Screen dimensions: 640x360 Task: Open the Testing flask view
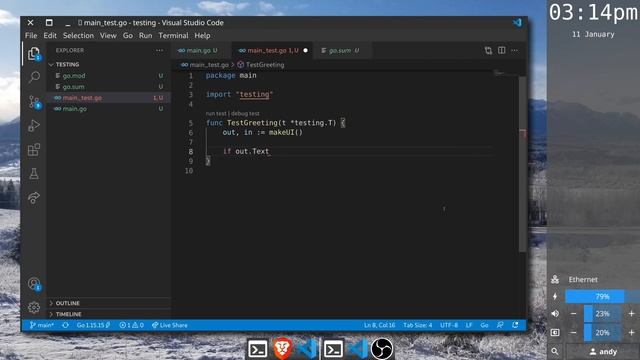34,173
